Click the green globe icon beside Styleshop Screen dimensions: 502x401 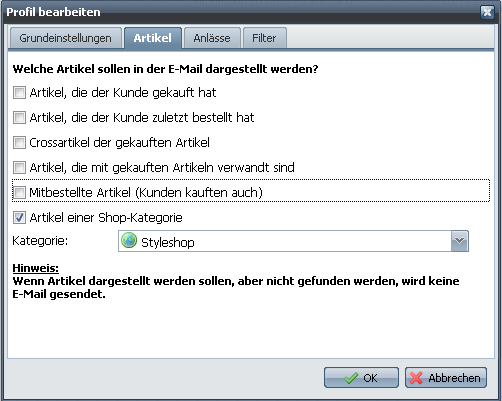pyautogui.click(x=129, y=241)
